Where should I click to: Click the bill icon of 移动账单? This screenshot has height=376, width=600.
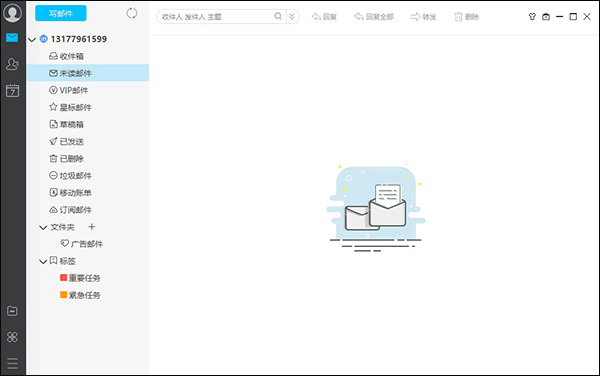[54, 192]
